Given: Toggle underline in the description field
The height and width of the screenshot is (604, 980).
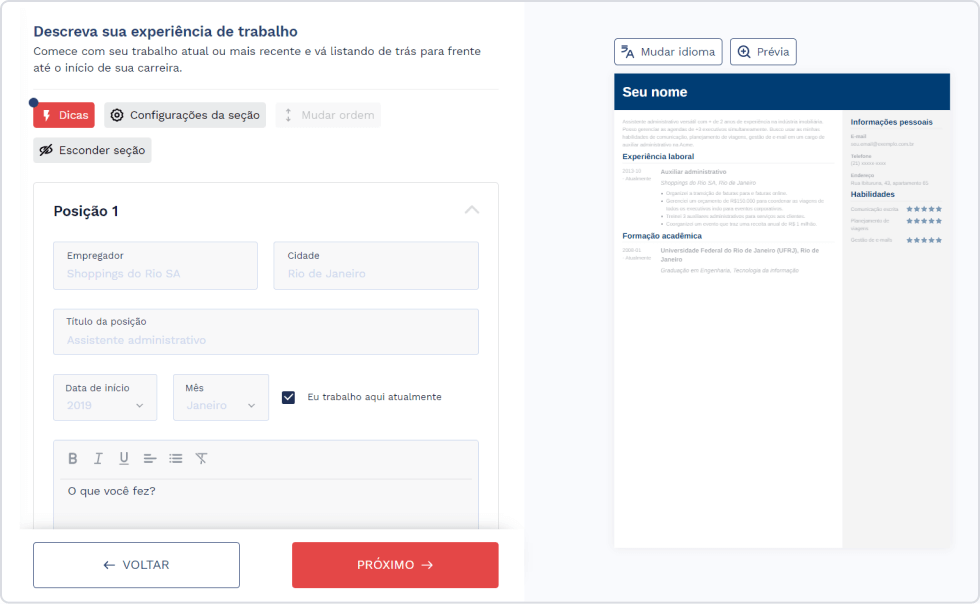Looking at the screenshot, I should (x=121, y=458).
